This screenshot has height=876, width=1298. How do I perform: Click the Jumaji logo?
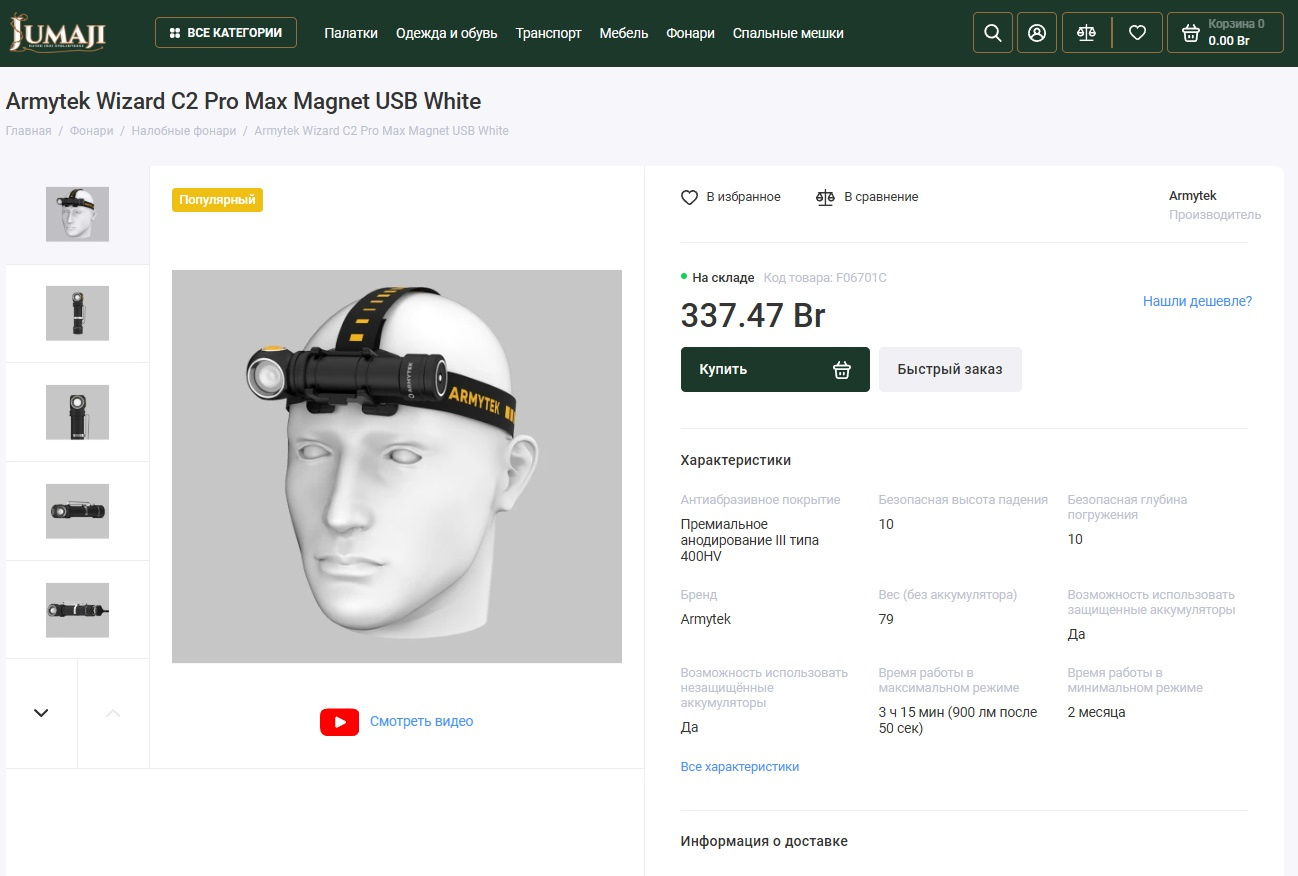[x=57, y=34]
